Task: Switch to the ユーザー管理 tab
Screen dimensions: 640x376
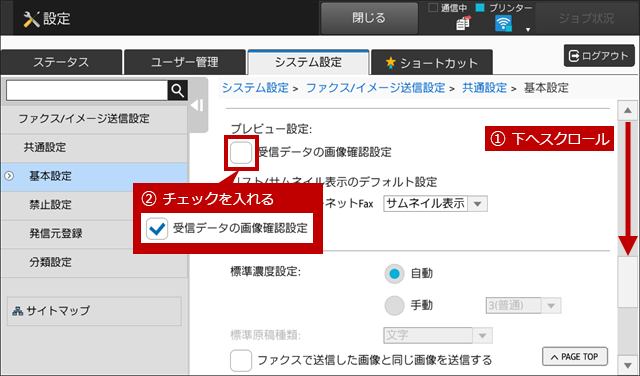Action: (184, 62)
